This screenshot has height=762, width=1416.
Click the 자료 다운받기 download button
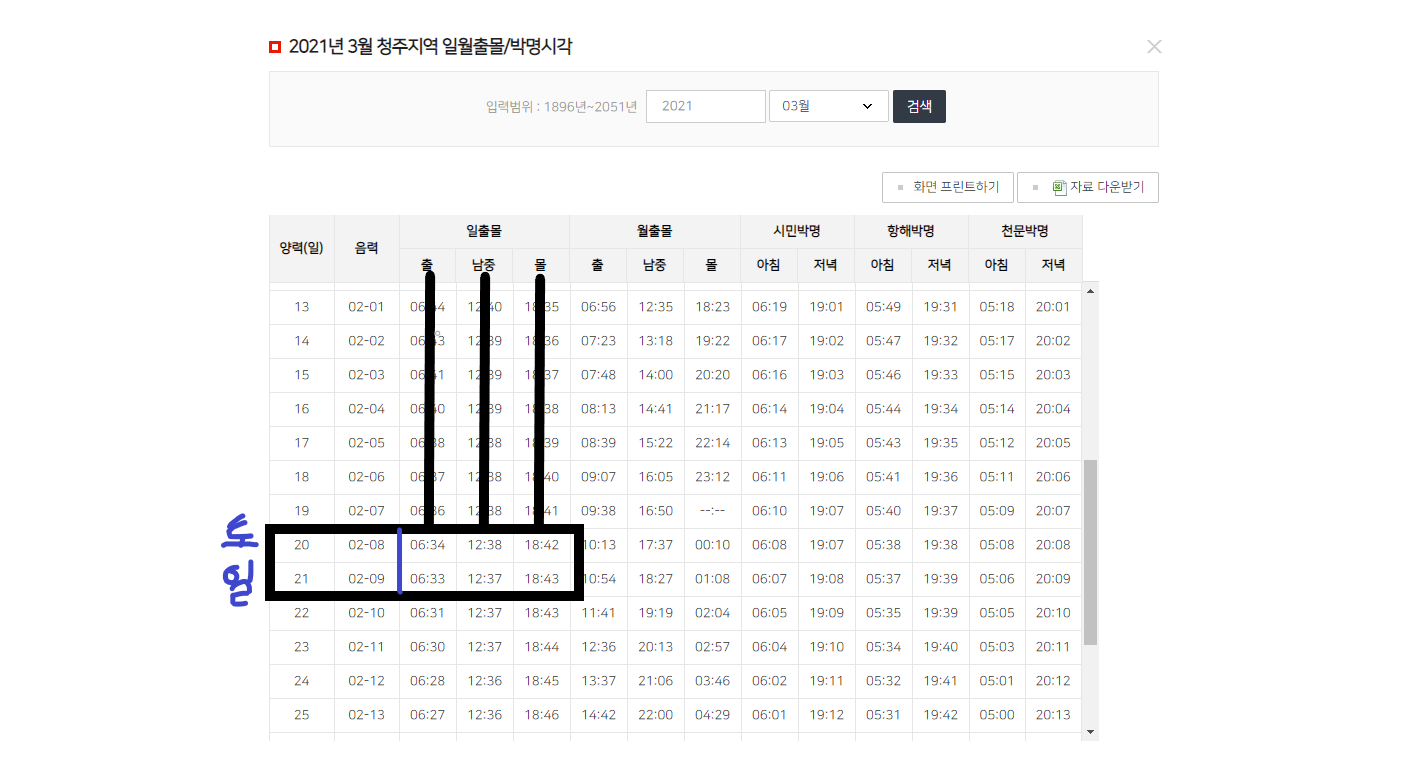(x=1088, y=187)
